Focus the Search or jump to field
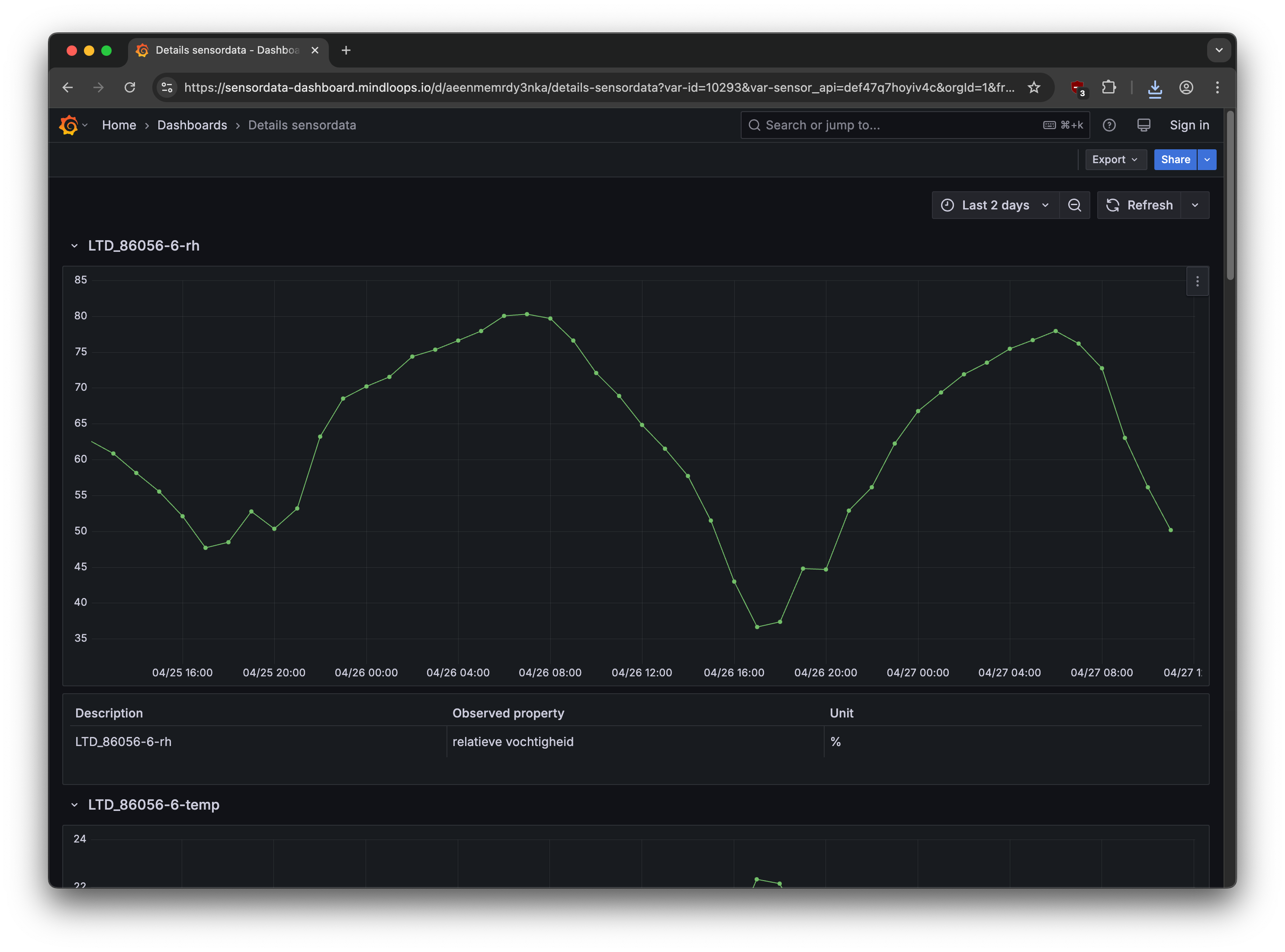The image size is (1285, 952). click(x=915, y=125)
